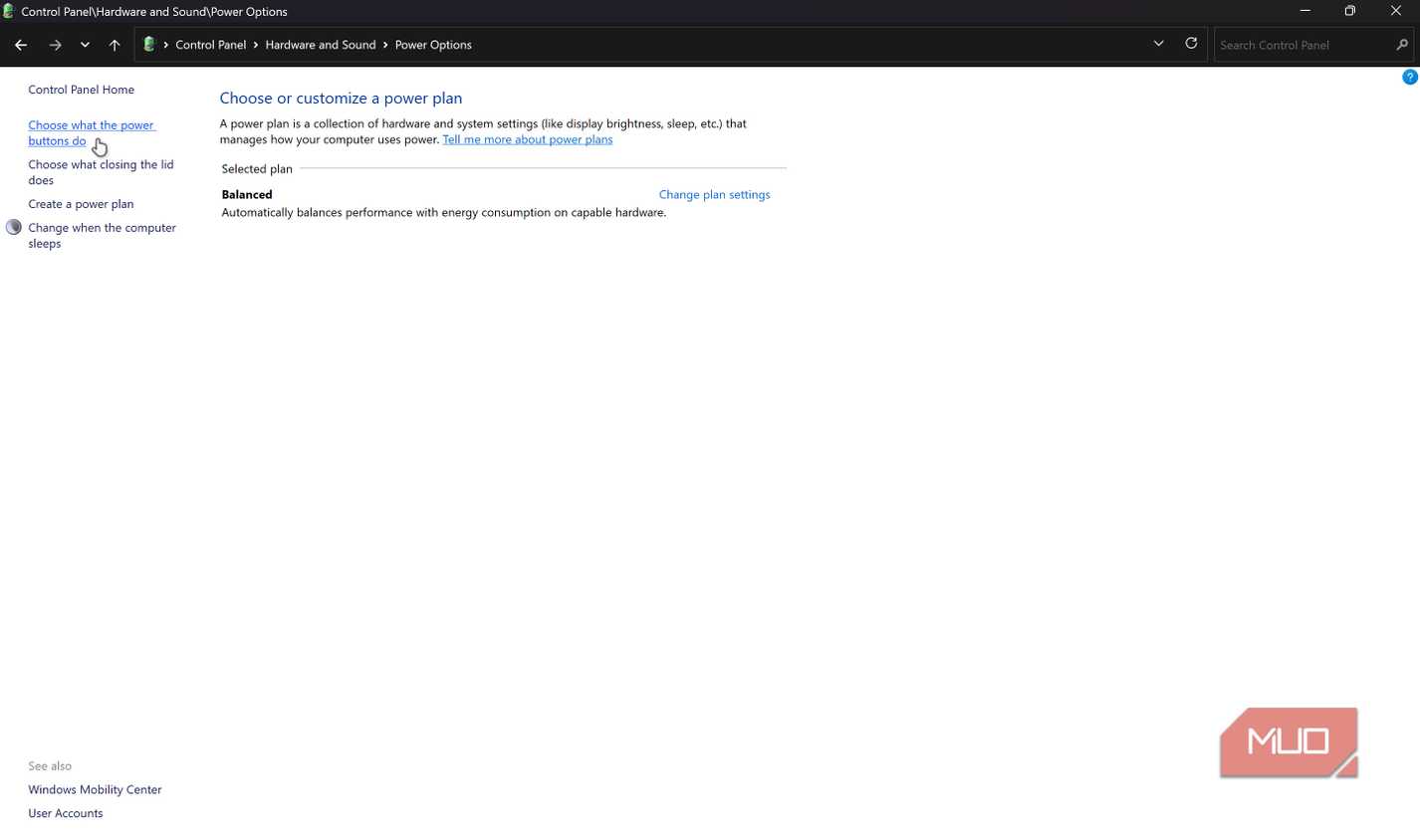Close the Power Options window
The height and width of the screenshot is (840, 1420).
pos(1396,11)
